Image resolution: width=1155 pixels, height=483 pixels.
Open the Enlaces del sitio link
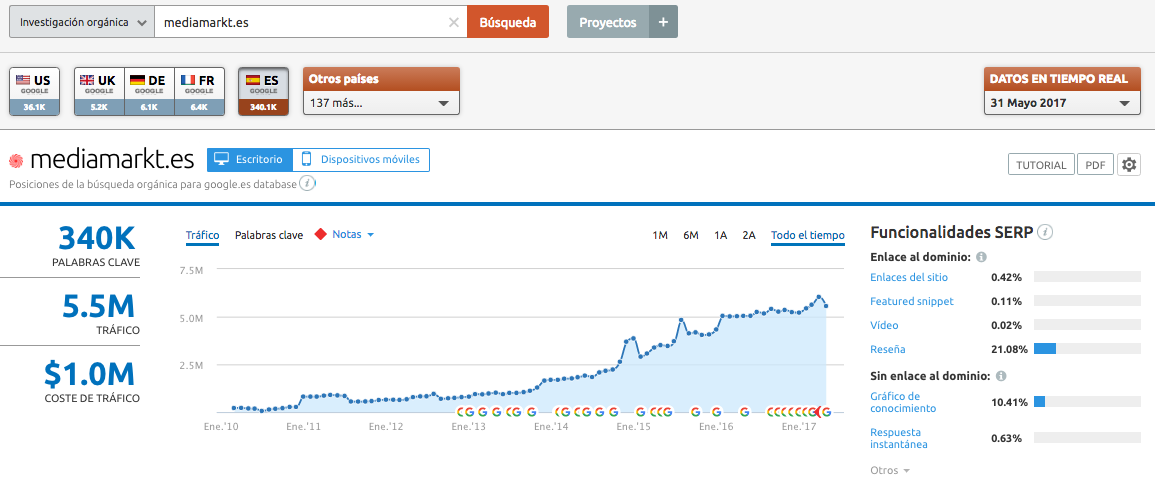click(x=909, y=278)
